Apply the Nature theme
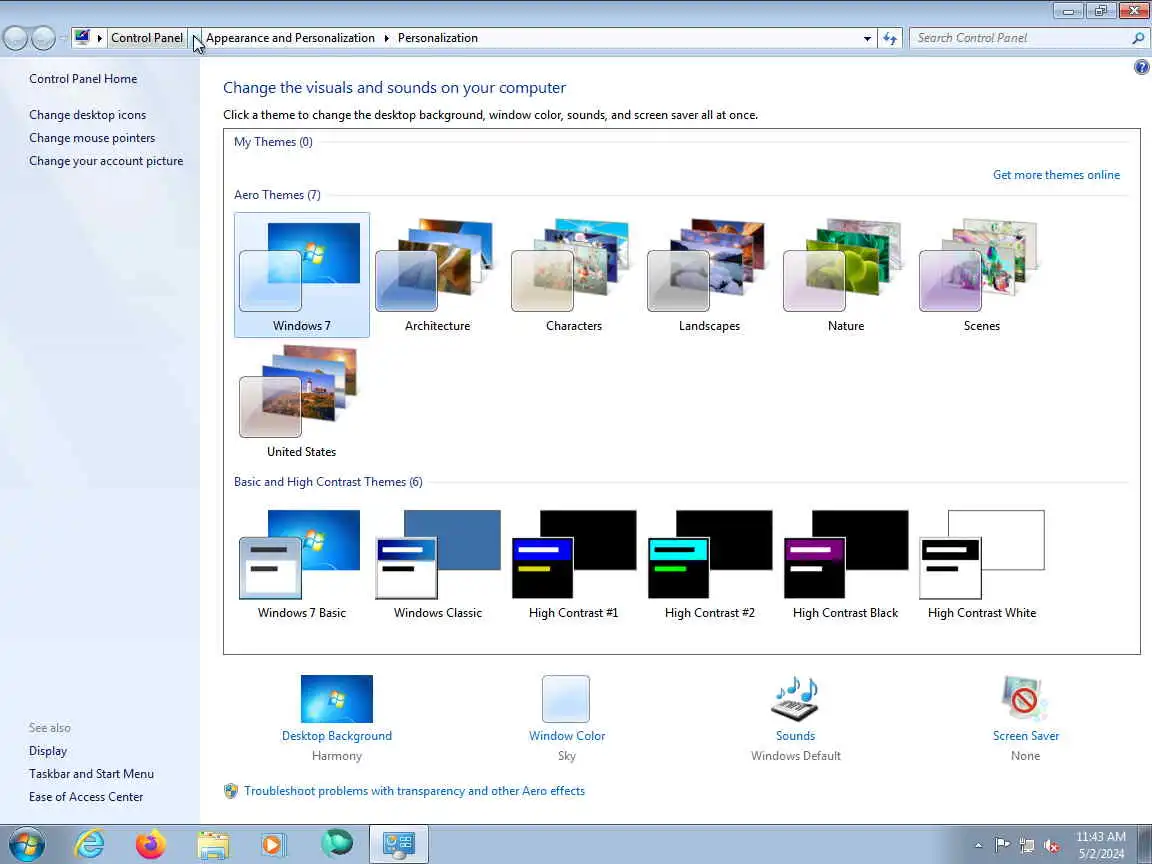1152x864 pixels. tap(845, 275)
